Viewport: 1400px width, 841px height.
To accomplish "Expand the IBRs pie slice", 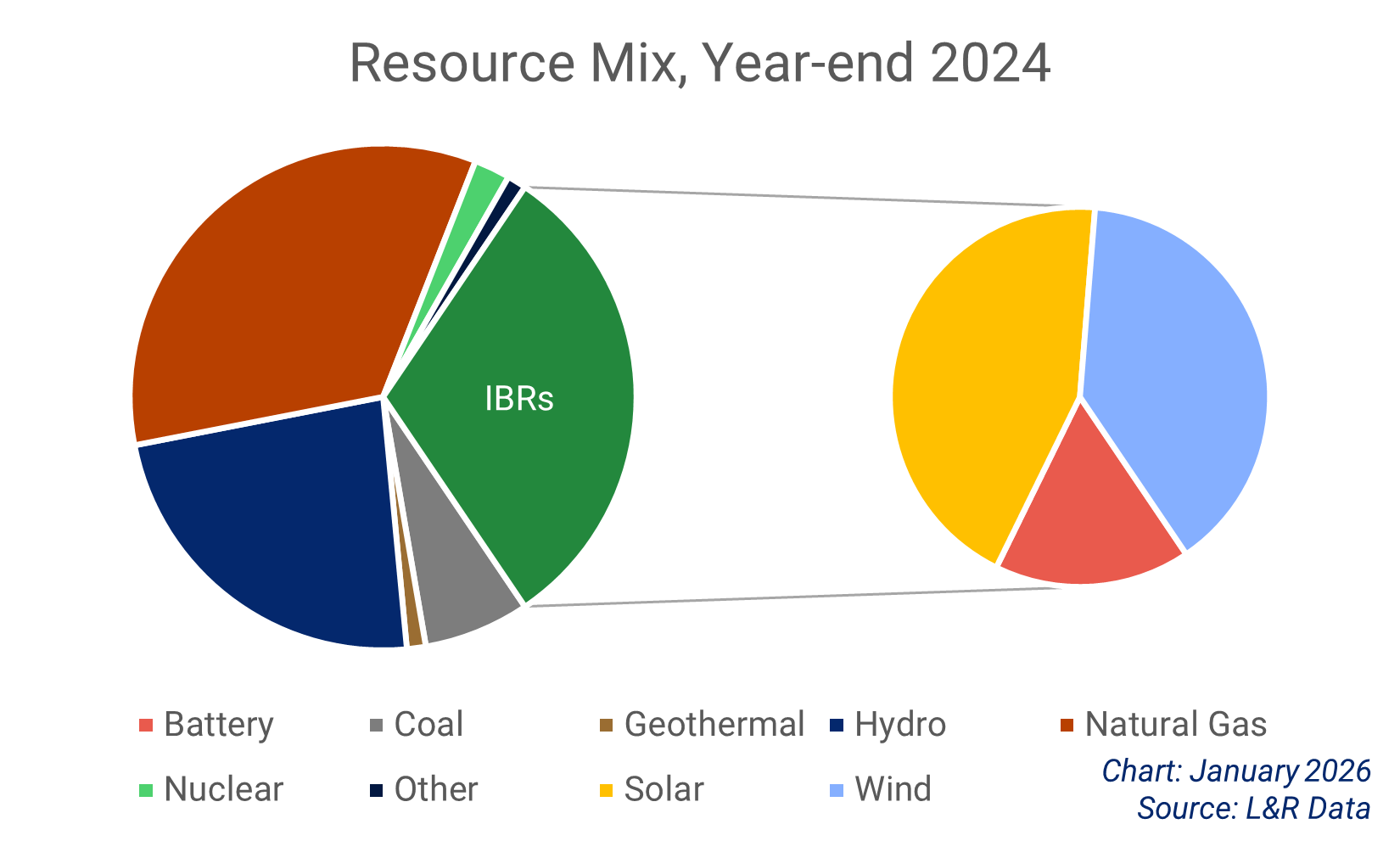I will (x=518, y=399).
